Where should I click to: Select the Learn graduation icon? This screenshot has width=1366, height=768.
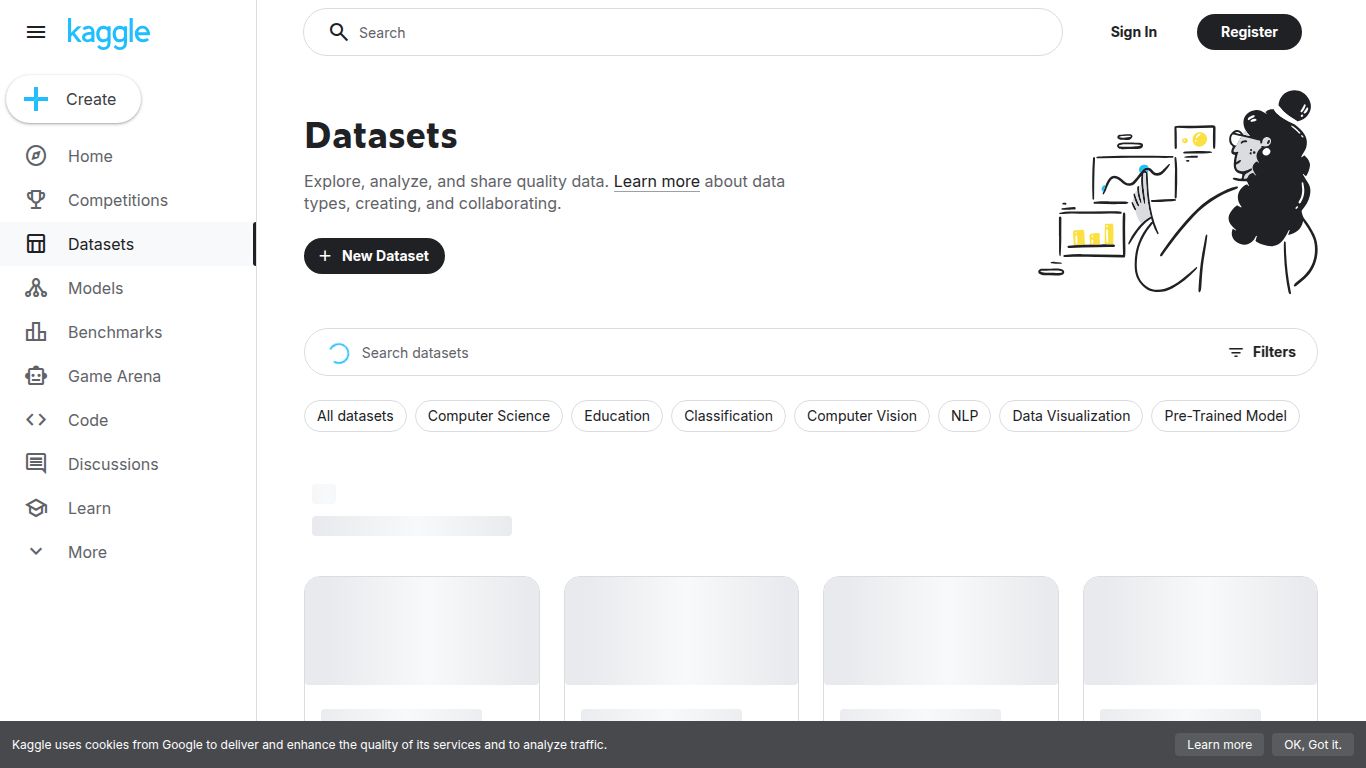click(x=35, y=508)
